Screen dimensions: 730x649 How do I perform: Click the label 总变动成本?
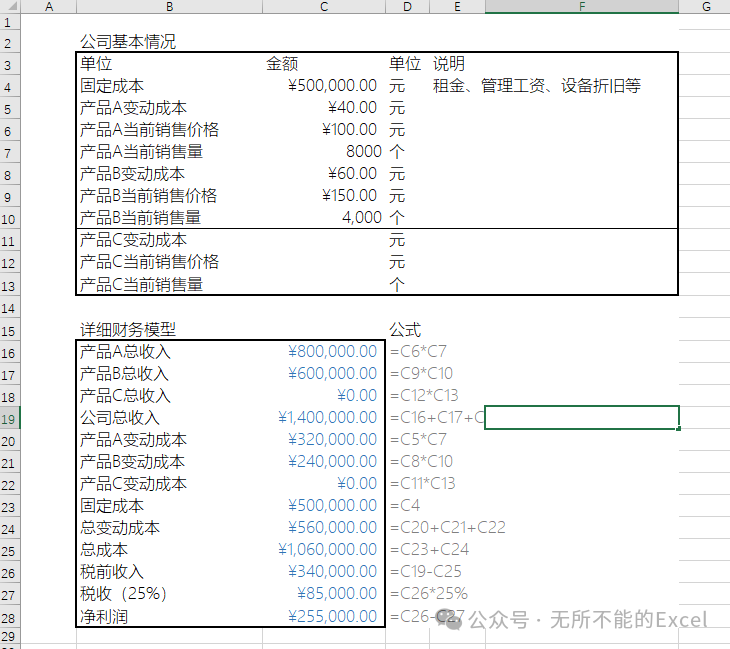pos(120,527)
